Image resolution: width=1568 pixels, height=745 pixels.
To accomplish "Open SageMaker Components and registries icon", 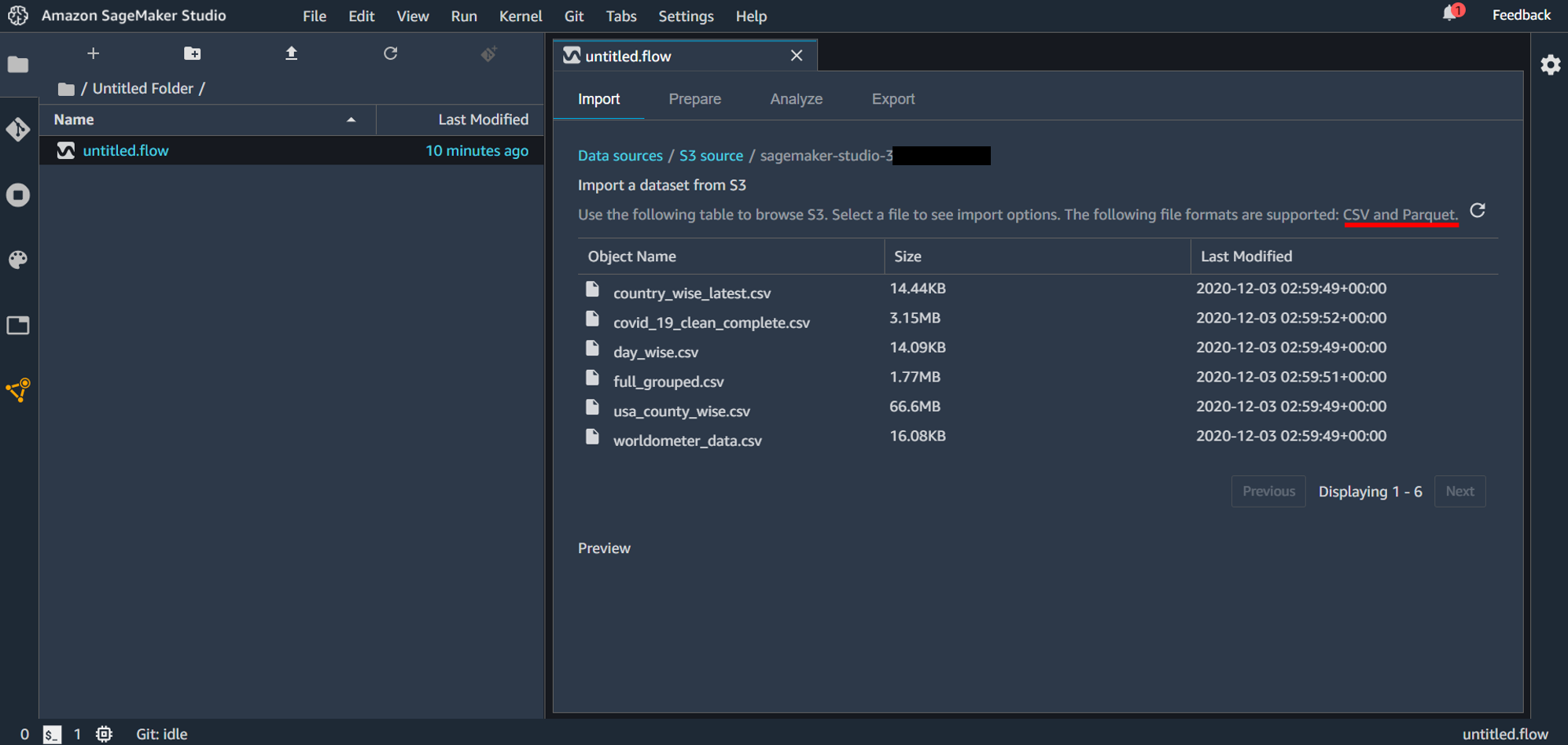I will click(18, 390).
